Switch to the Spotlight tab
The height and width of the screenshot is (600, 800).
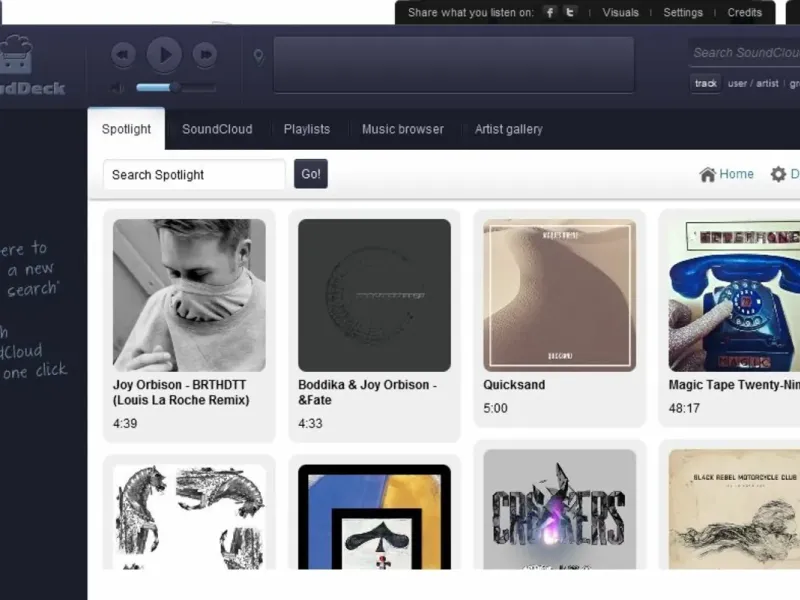[126, 129]
